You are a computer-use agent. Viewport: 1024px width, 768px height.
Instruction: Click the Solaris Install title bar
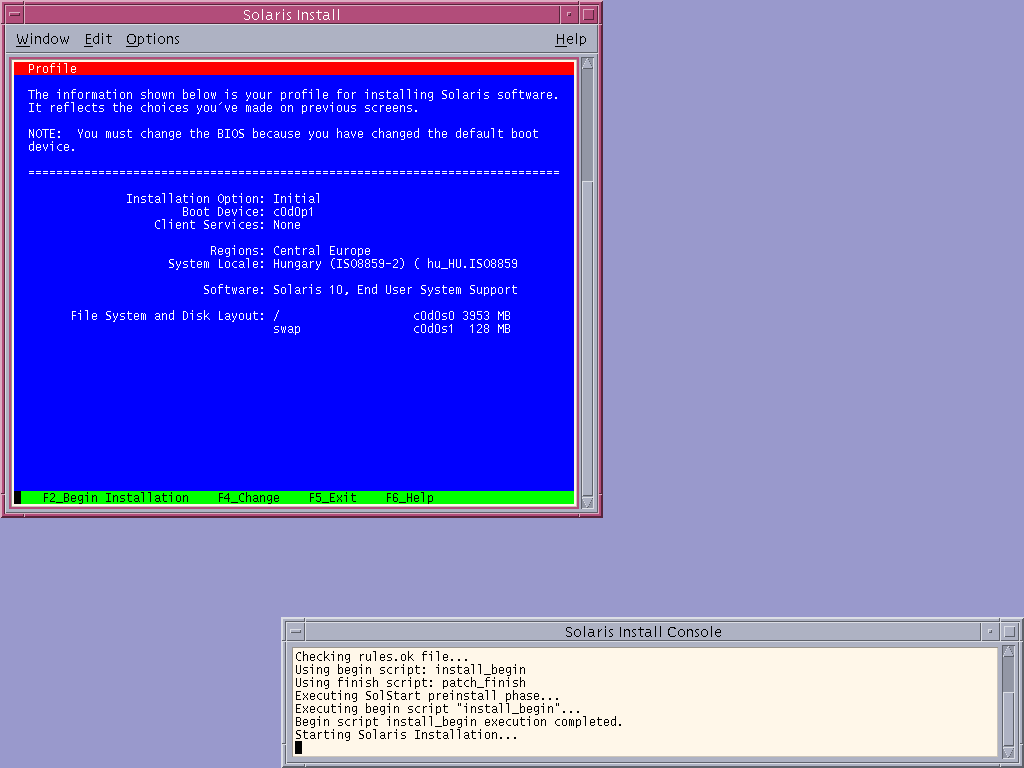292,14
